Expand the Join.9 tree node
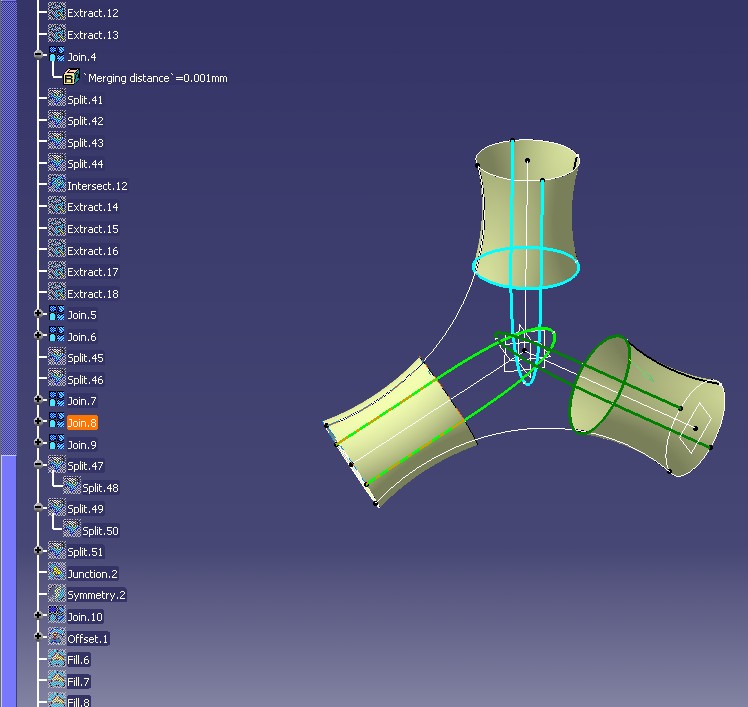Screen dimensions: 748x707 click(38, 442)
